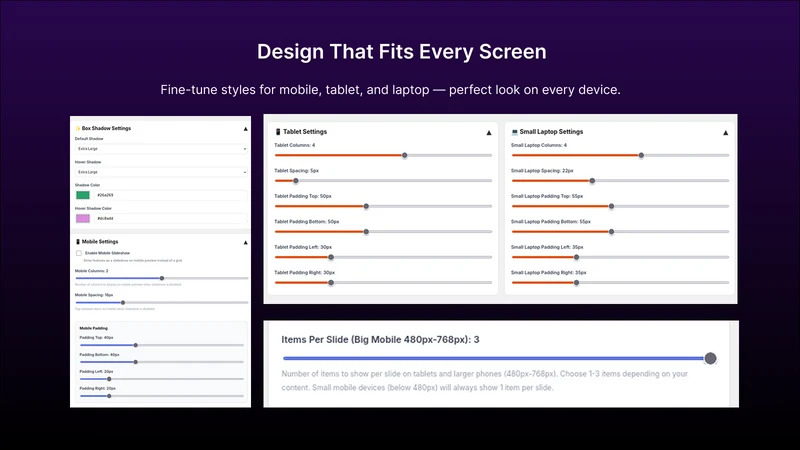Click the tablet icon beside Tablet Settings
This screenshot has height=450, width=800.
click(x=278, y=132)
